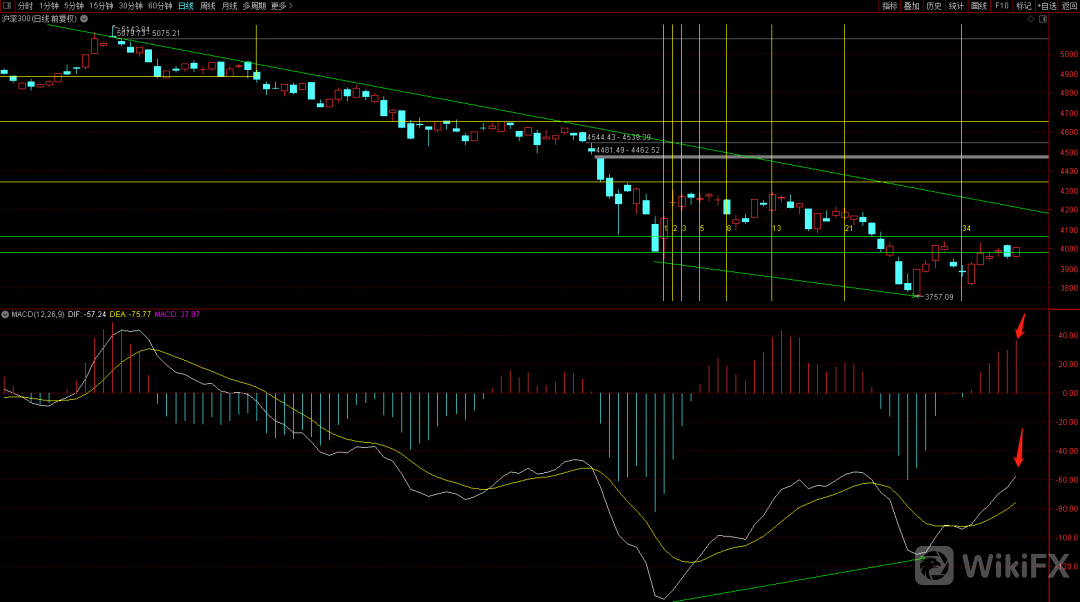The image size is (1080, 602).
Task: Switch to the 月线 monthly chart
Action: (x=230, y=6)
